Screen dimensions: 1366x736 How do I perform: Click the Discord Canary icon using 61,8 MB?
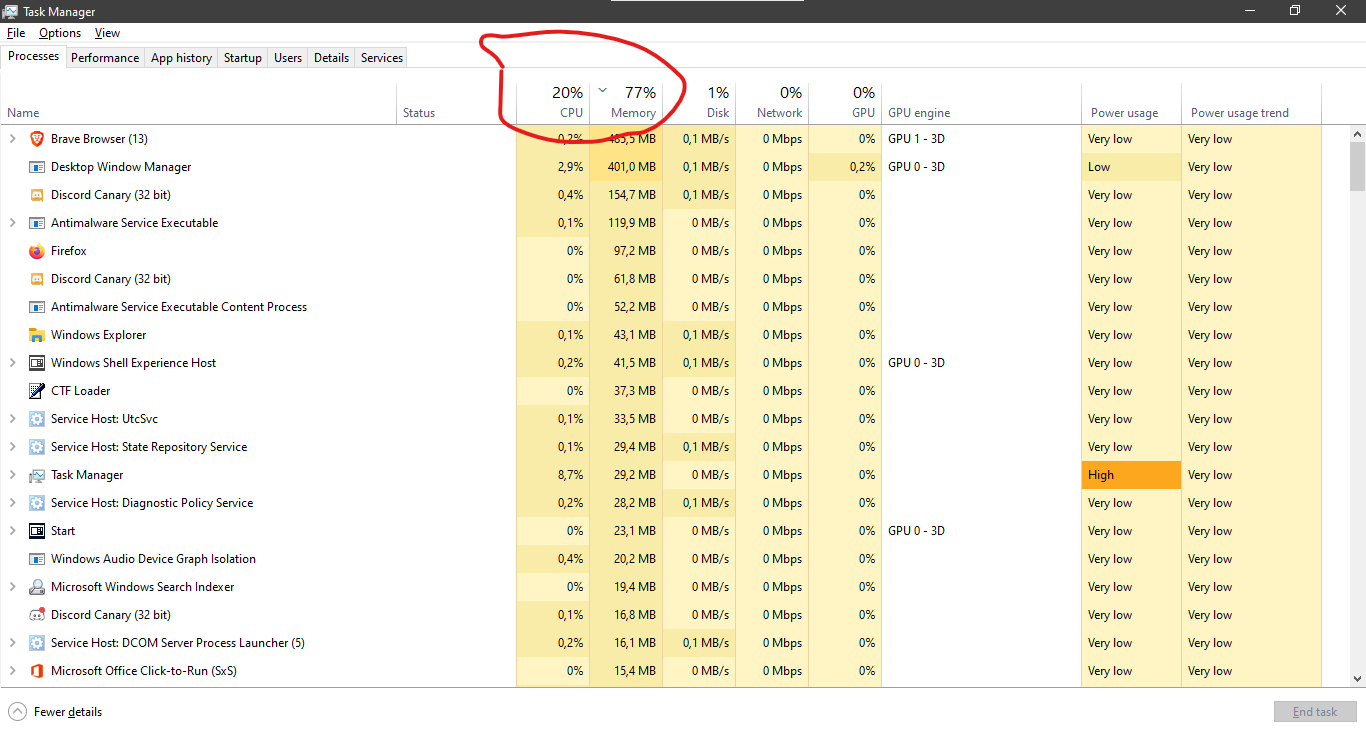click(x=37, y=279)
